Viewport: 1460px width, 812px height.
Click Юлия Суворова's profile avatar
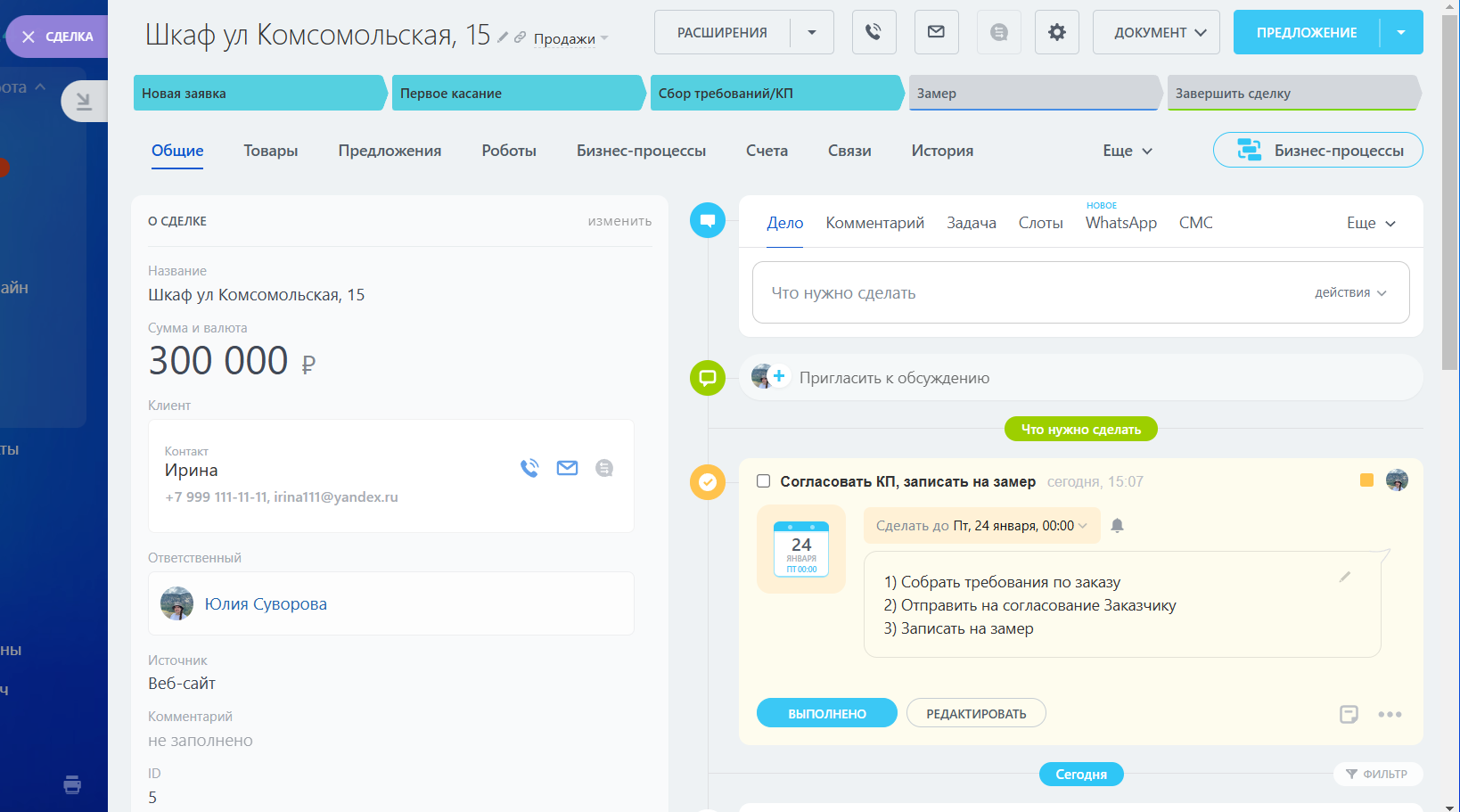pos(176,603)
